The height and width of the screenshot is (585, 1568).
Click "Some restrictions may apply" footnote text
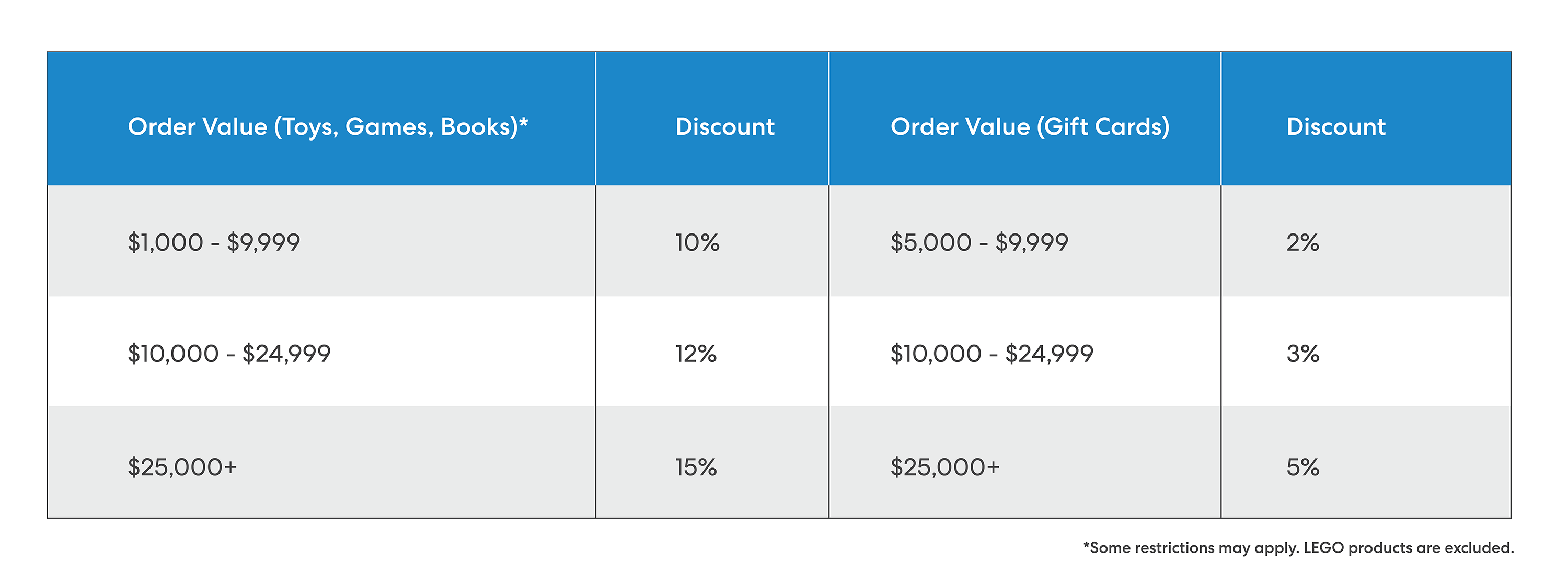click(x=1193, y=548)
